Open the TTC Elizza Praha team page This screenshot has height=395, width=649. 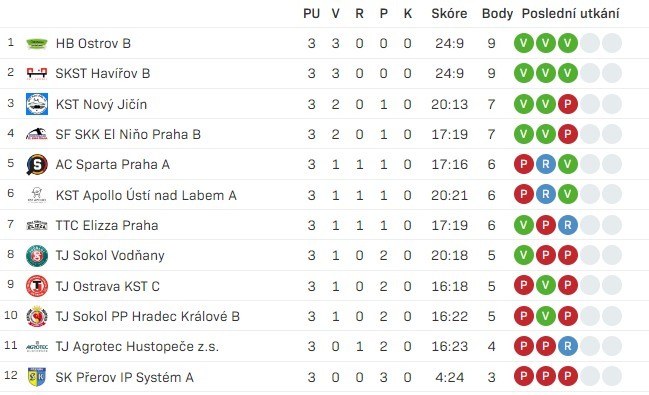coord(107,225)
